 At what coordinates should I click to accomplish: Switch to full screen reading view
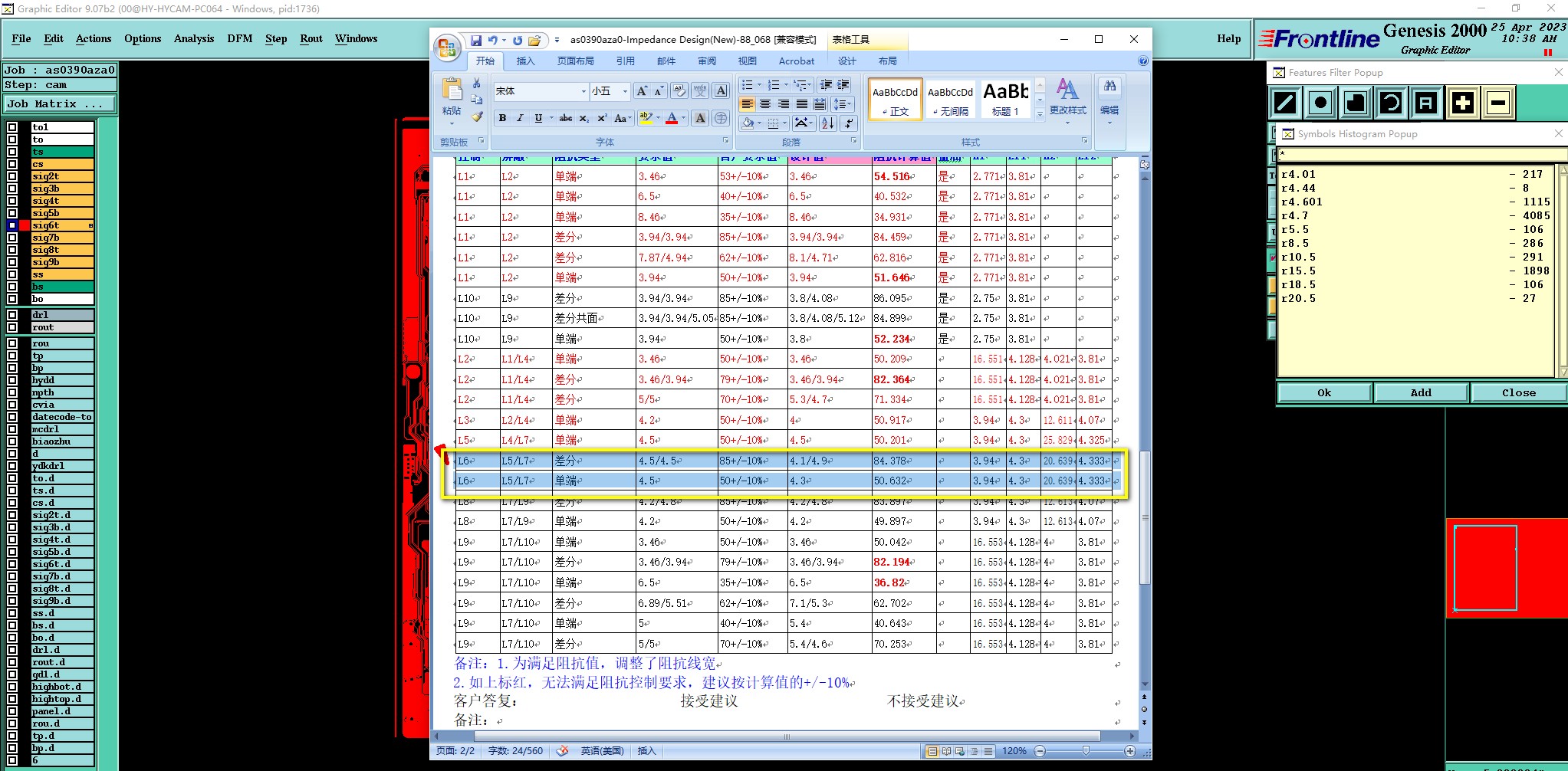(x=946, y=751)
